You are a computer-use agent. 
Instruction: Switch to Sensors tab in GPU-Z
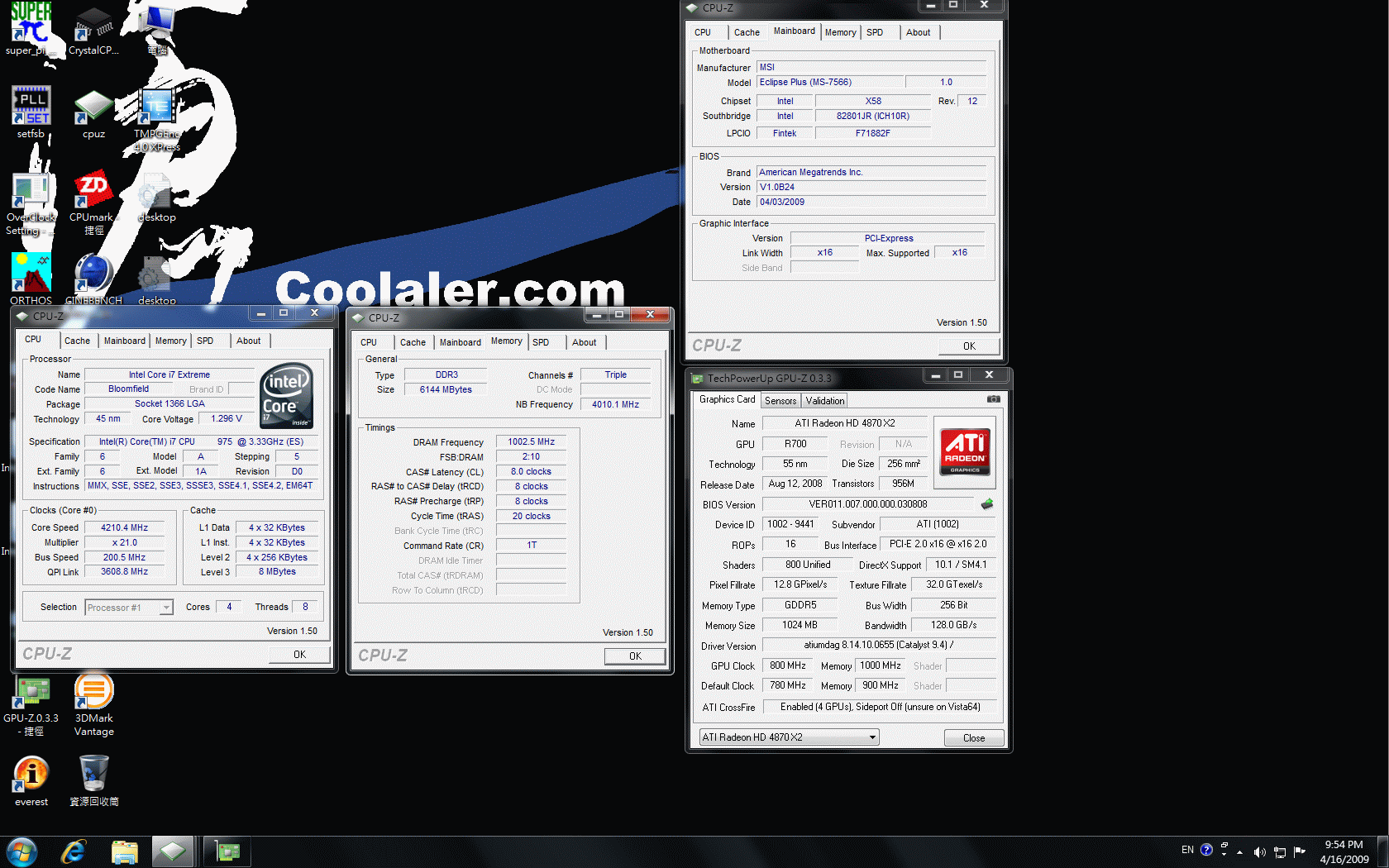point(780,401)
